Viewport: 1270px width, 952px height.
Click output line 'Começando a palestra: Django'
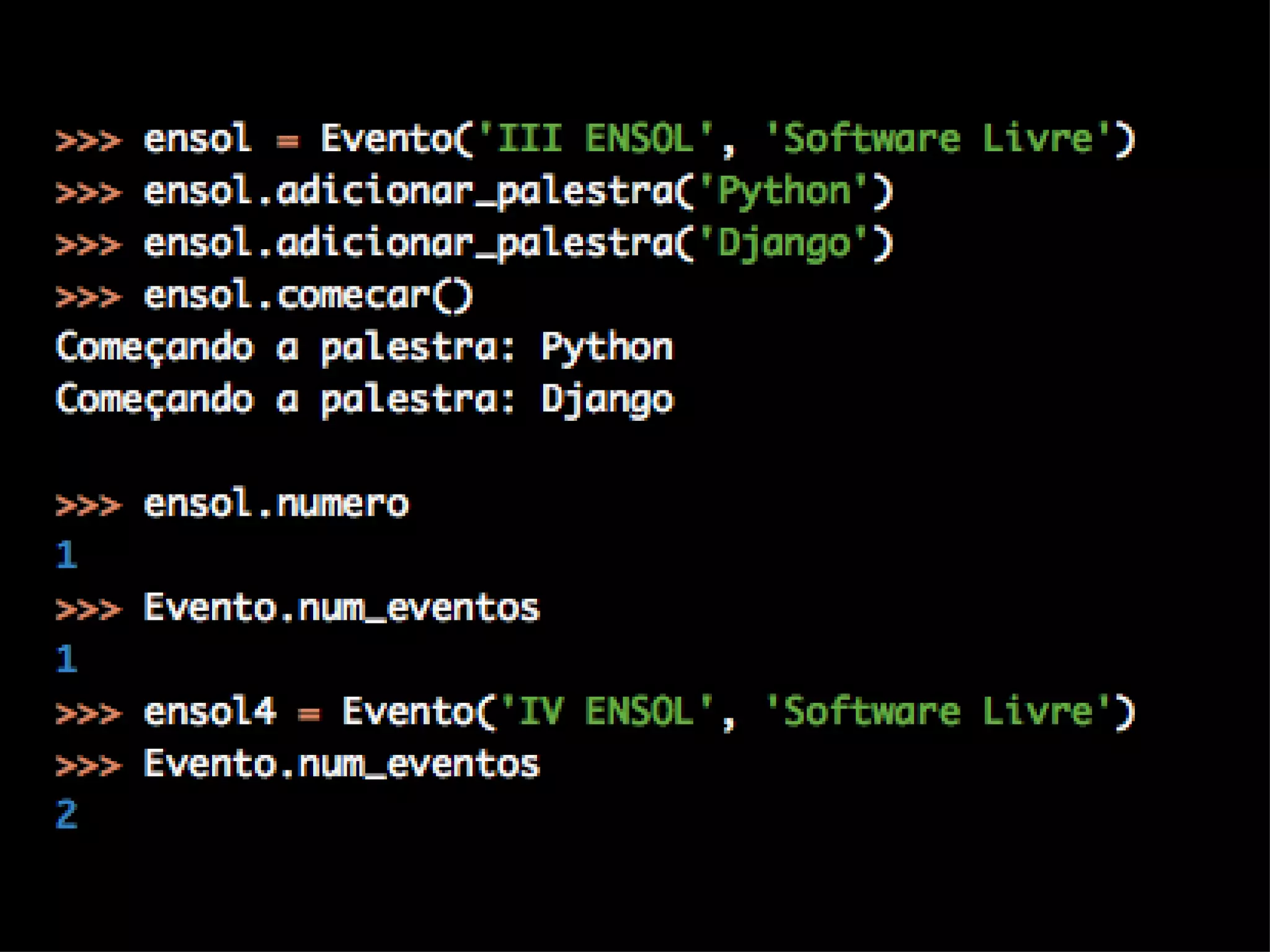point(364,399)
